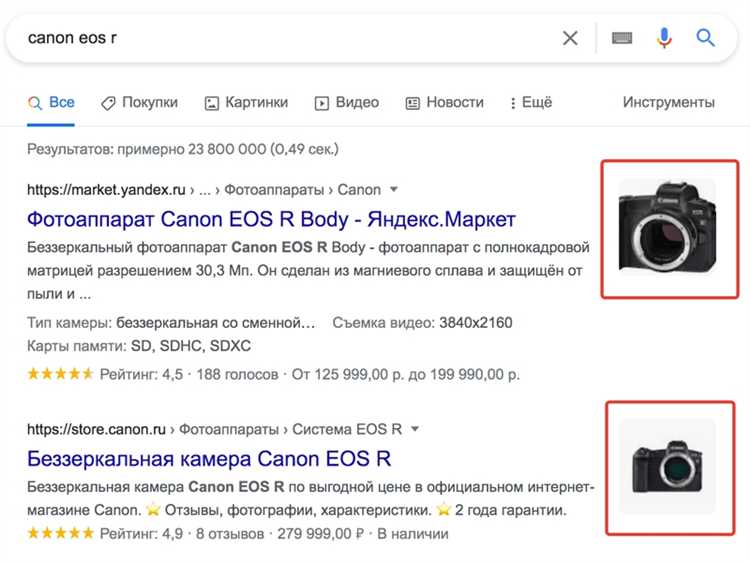
Task: Click 'Съемка видео: 3840x2160' text
Action: point(422,323)
